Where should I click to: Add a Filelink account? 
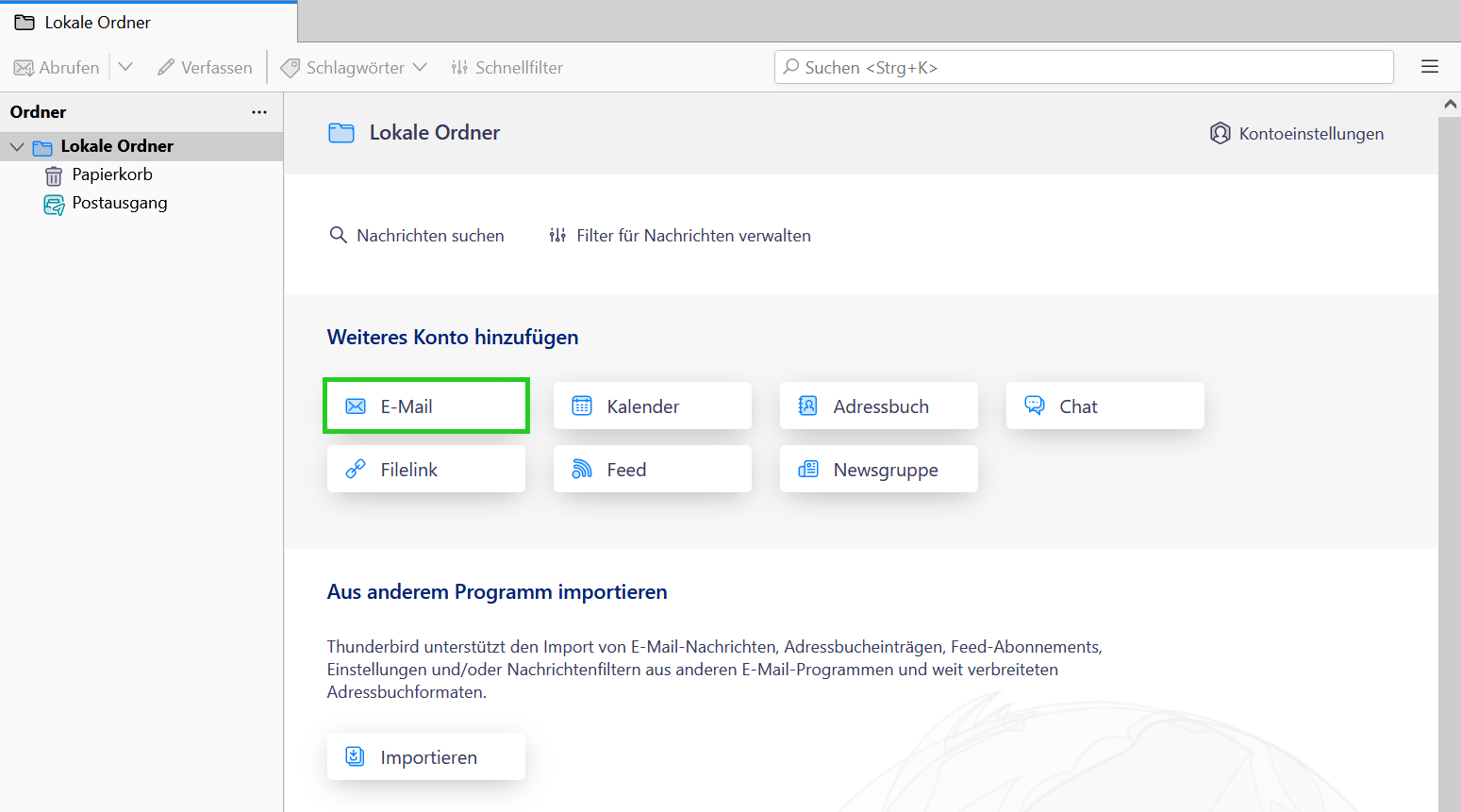tap(425, 470)
